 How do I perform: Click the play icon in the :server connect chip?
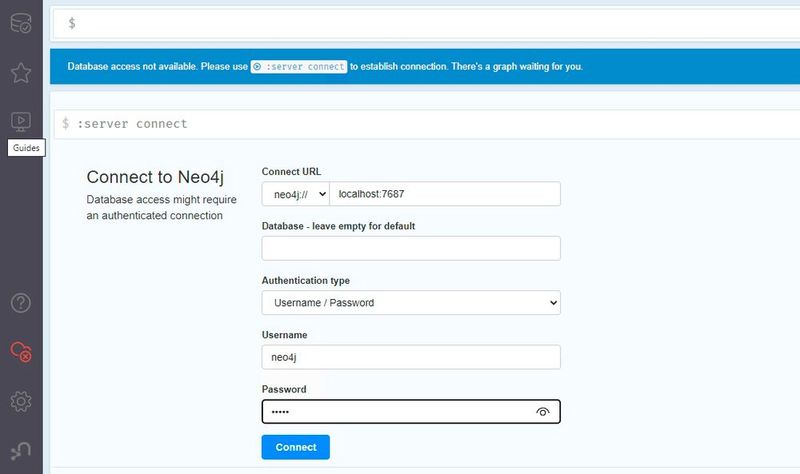[257, 67]
